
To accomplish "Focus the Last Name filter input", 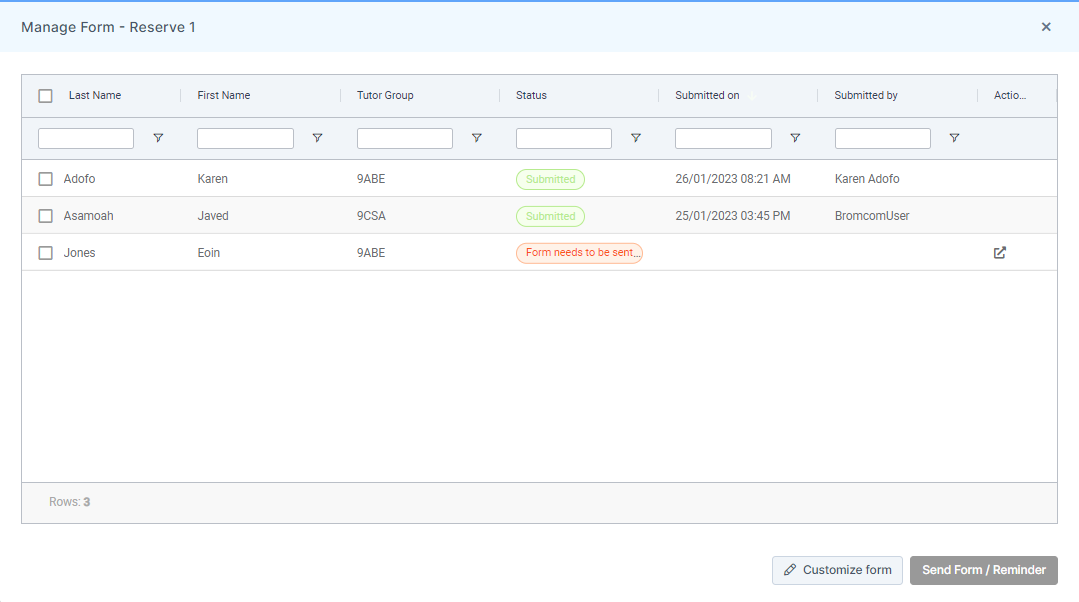I will (x=86, y=138).
